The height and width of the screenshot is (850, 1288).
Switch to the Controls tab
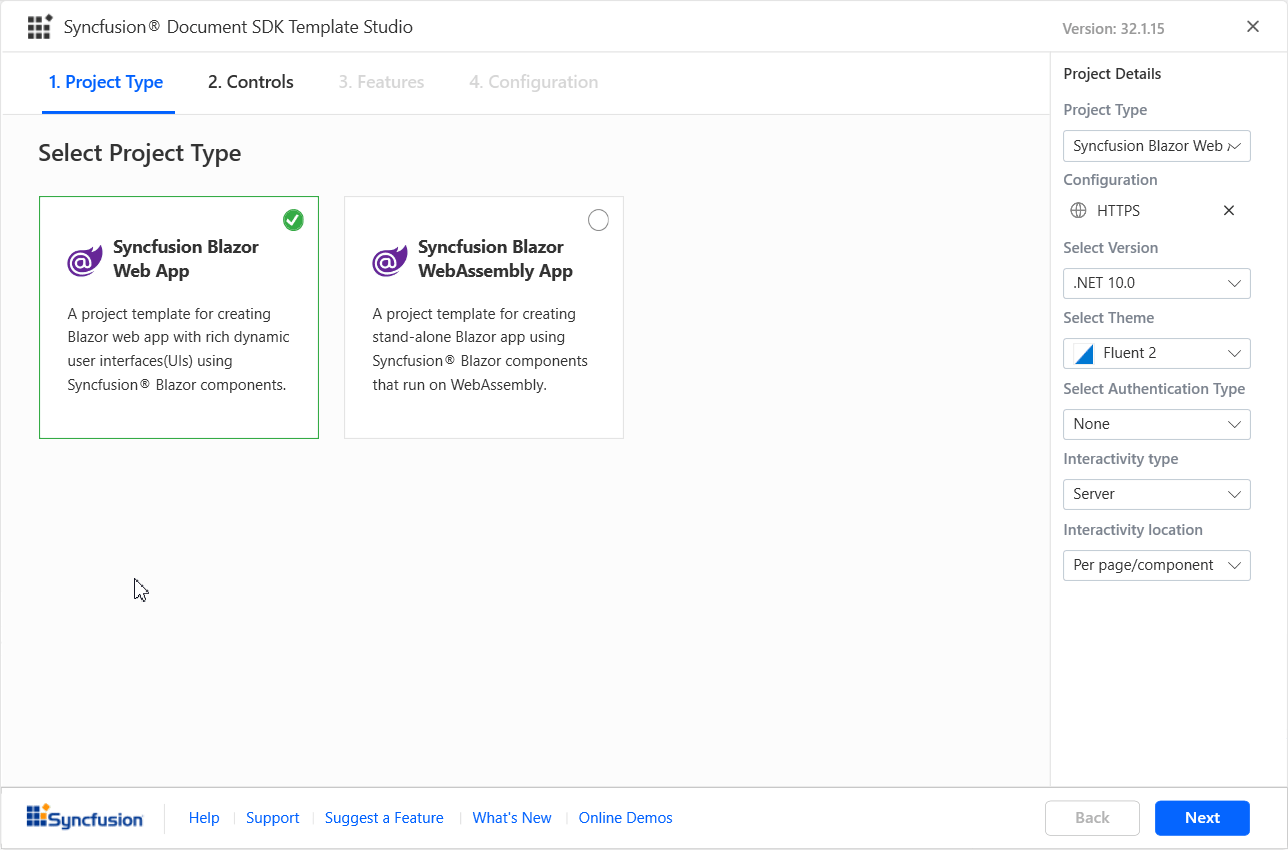point(249,82)
